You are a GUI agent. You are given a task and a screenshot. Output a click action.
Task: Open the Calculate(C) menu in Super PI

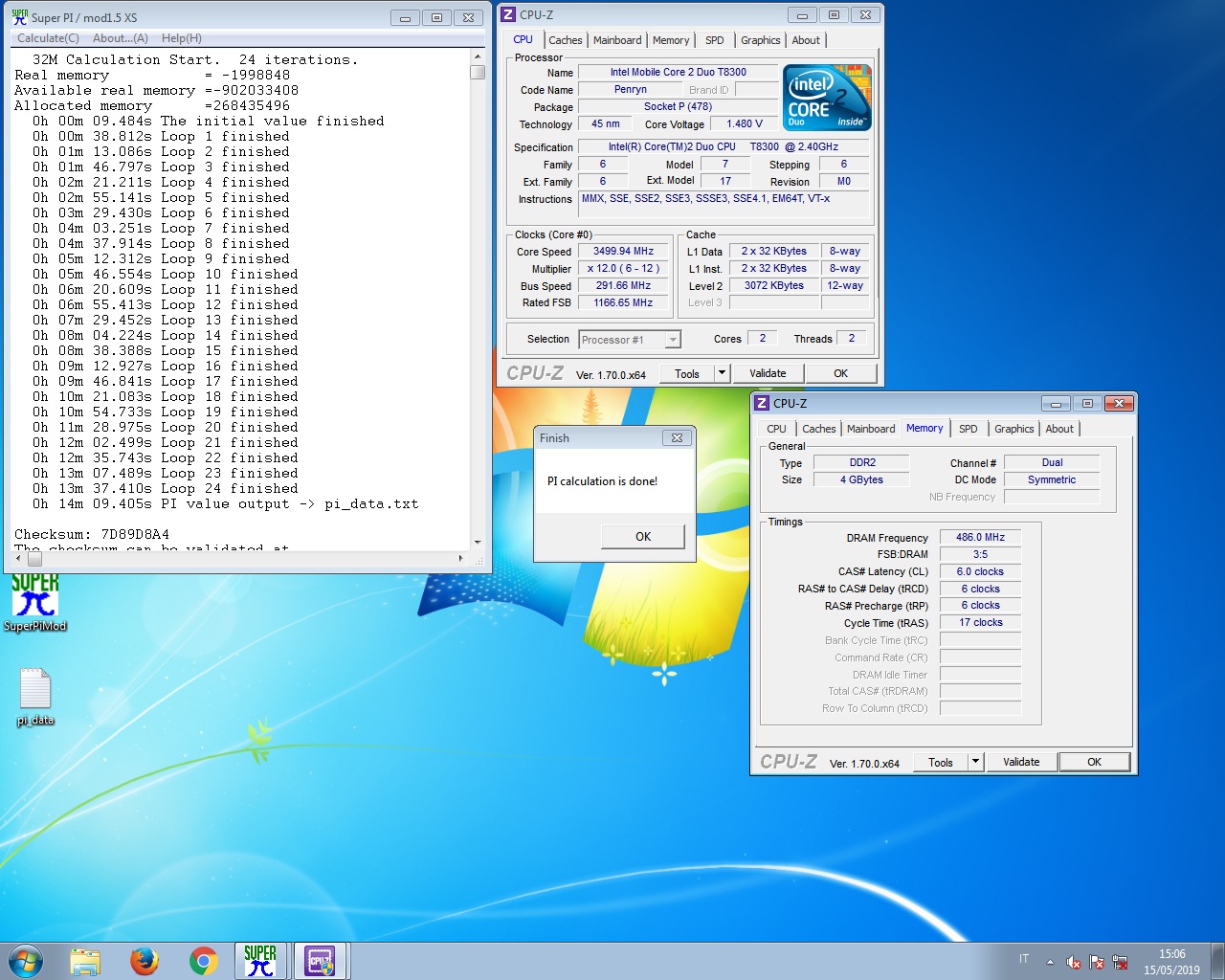click(x=48, y=38)
